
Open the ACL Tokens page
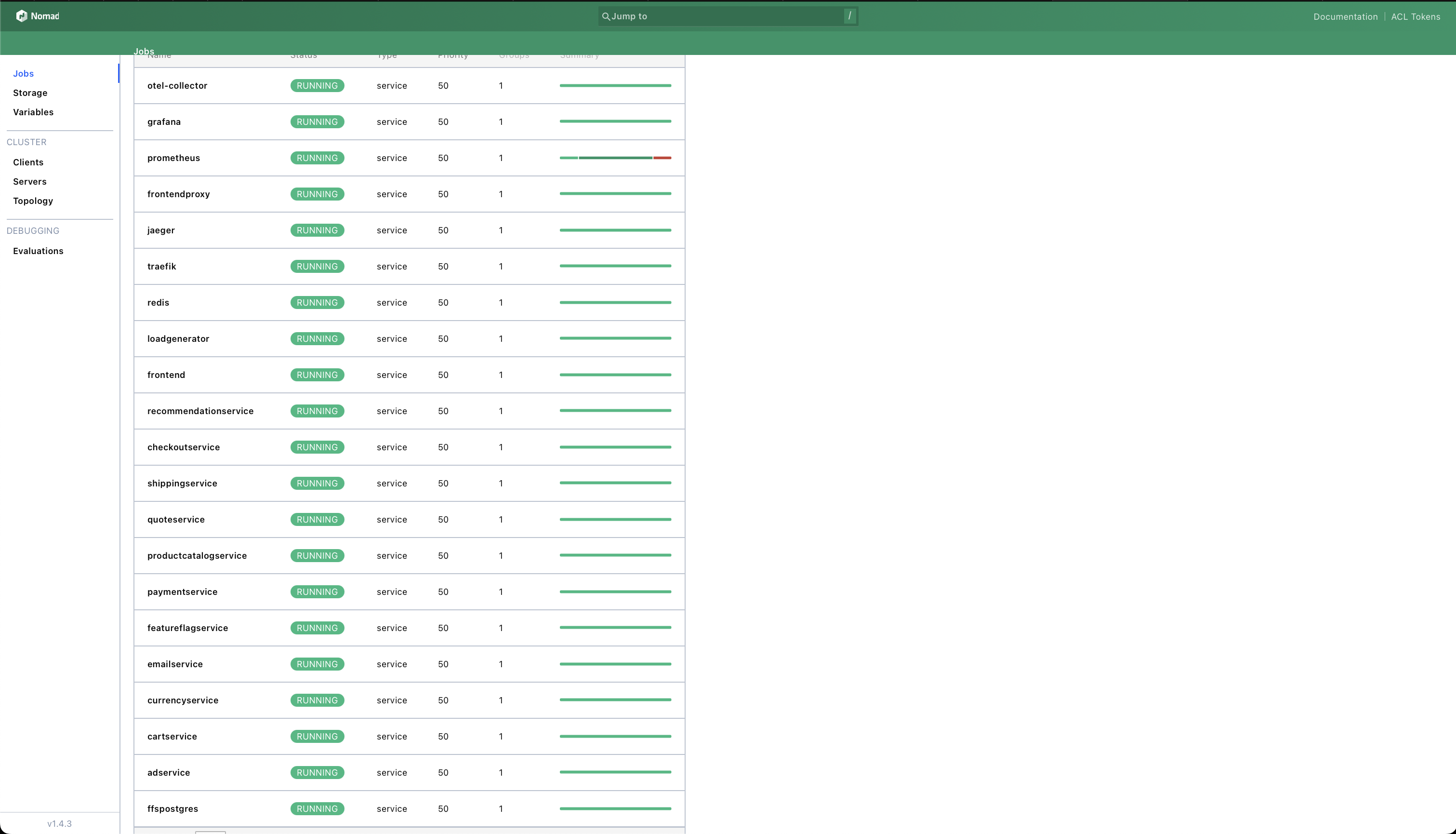pyautogui.click(x=1416, y=16)
